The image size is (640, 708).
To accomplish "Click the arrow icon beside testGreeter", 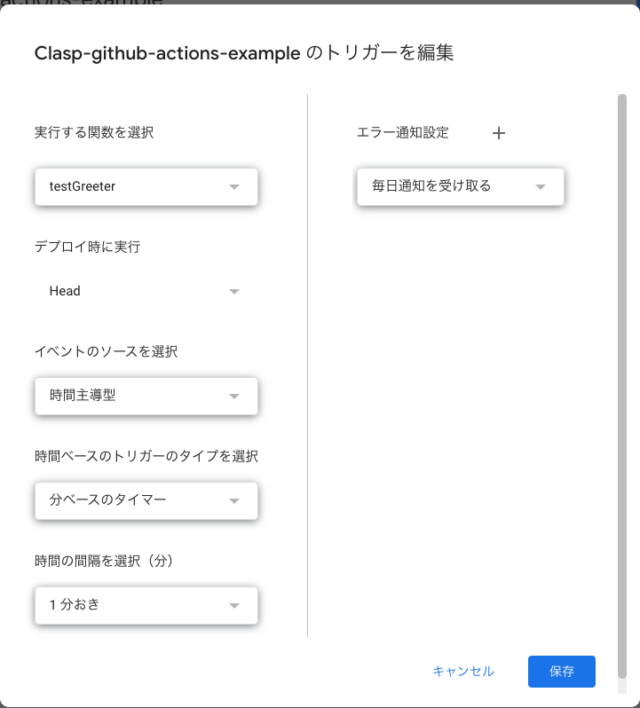I will click(234, 187).
